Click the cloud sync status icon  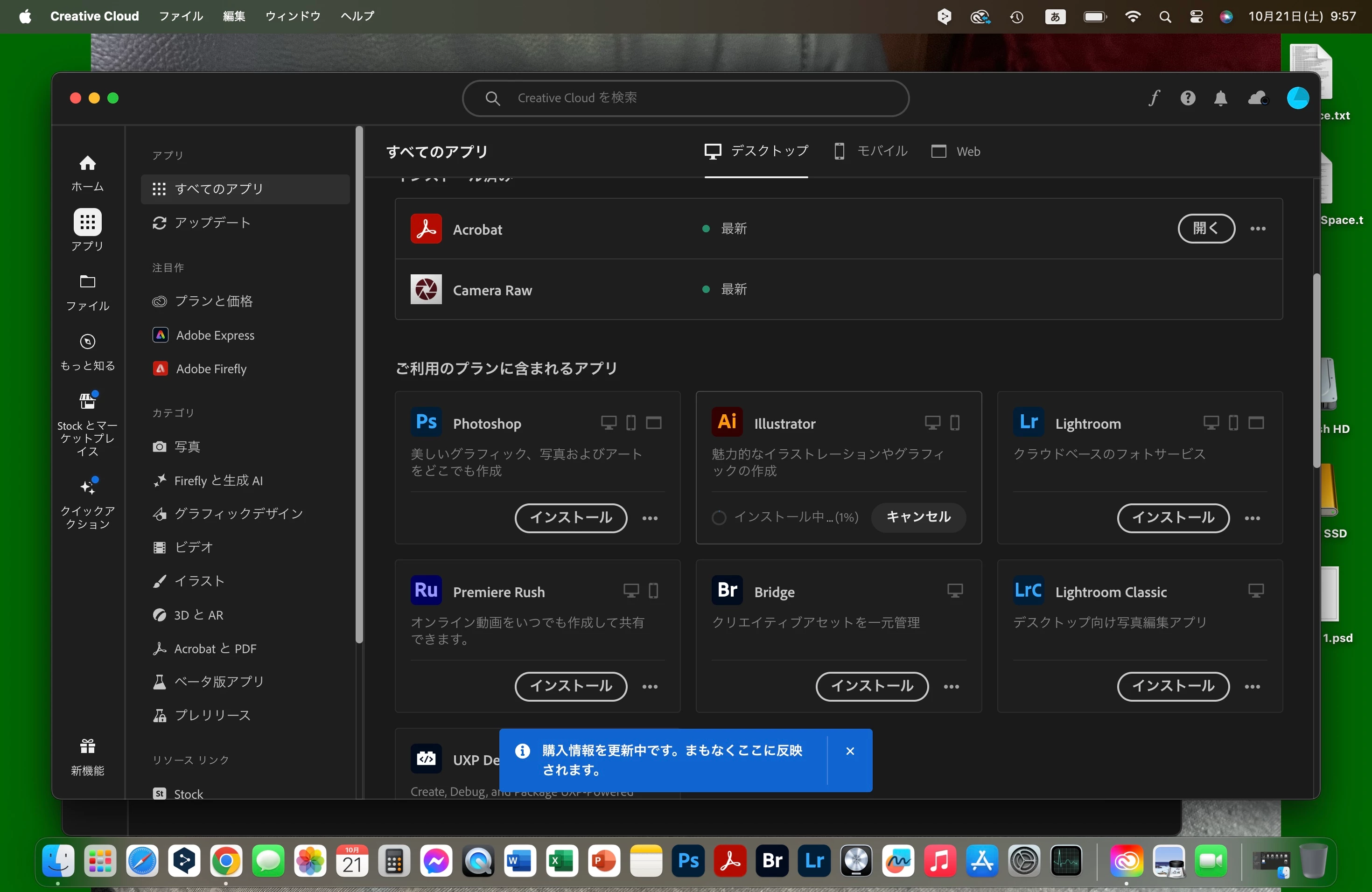(x=1257, y=98)
